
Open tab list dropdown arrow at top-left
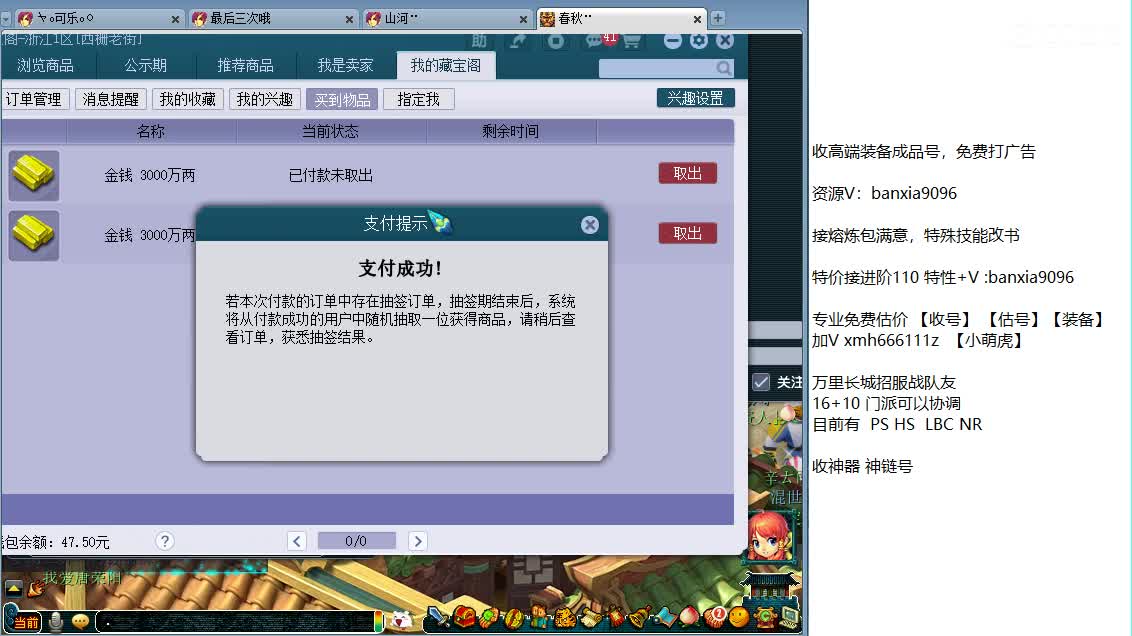pyautogui.click(x=5, y=18)
